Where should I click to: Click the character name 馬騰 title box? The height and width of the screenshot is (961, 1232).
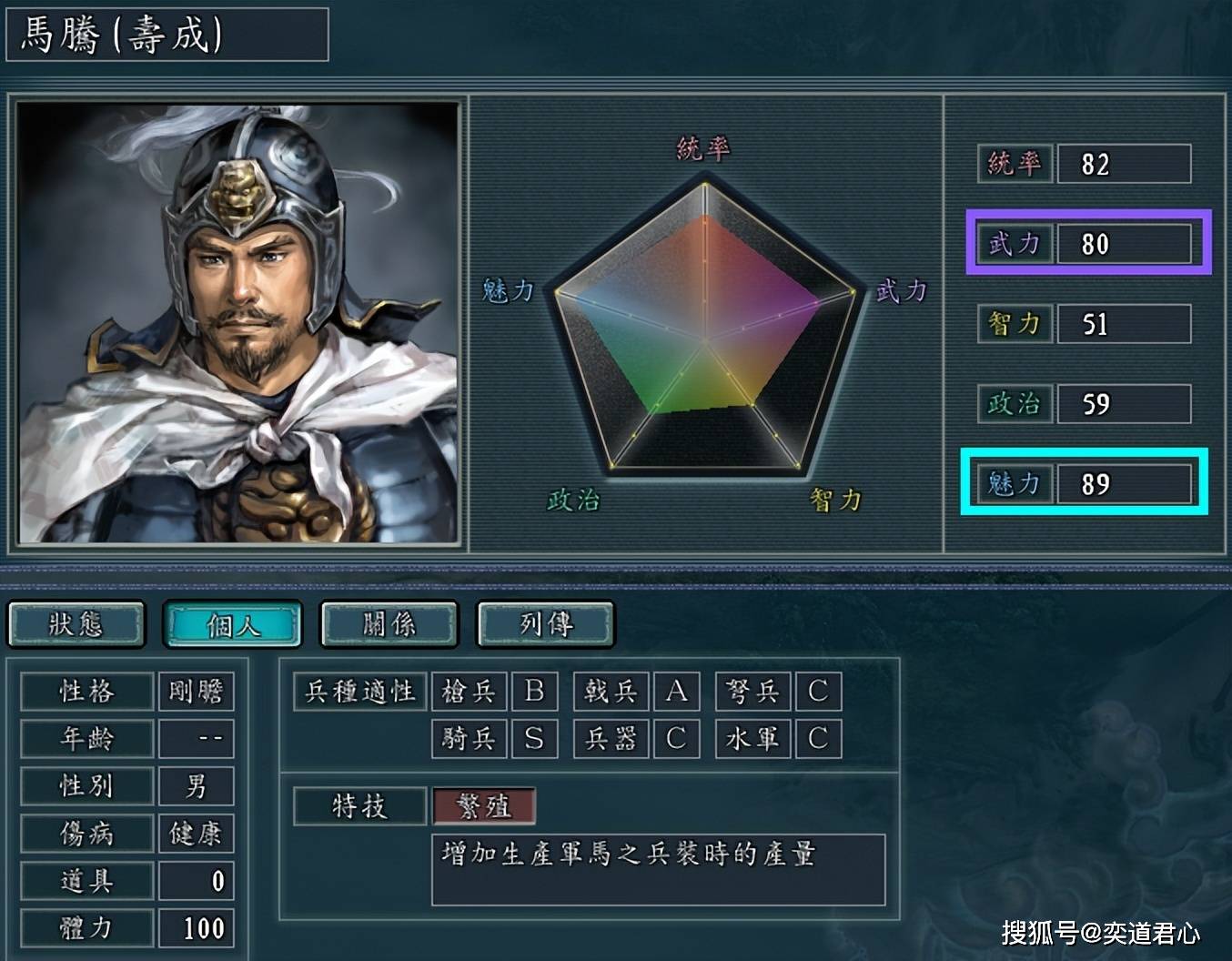tap(167, 35)
